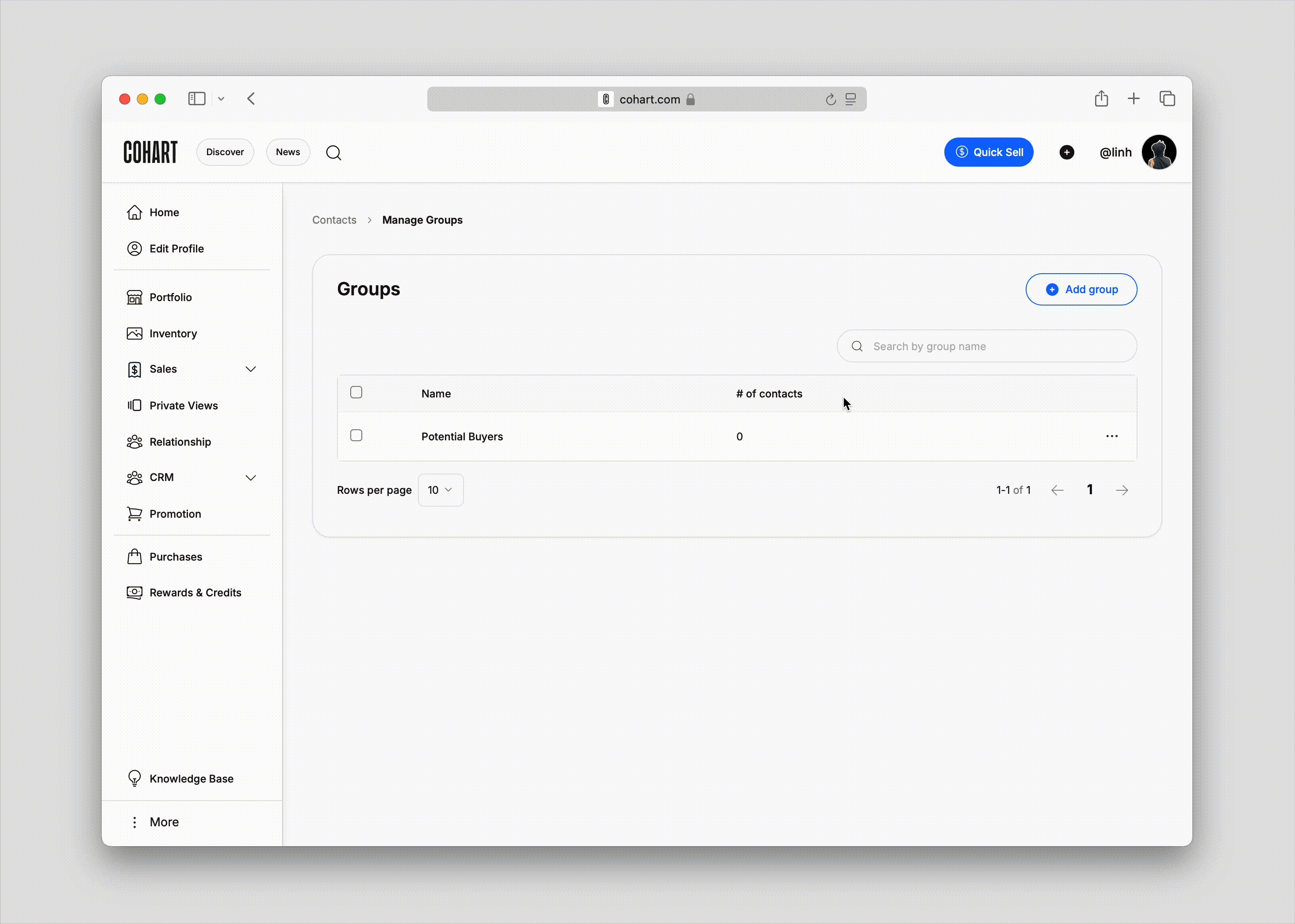Image resolution: width=1295 pixels, height=924 pixels.
Task: Click the Groups heading
Action: tap(368, 289)
